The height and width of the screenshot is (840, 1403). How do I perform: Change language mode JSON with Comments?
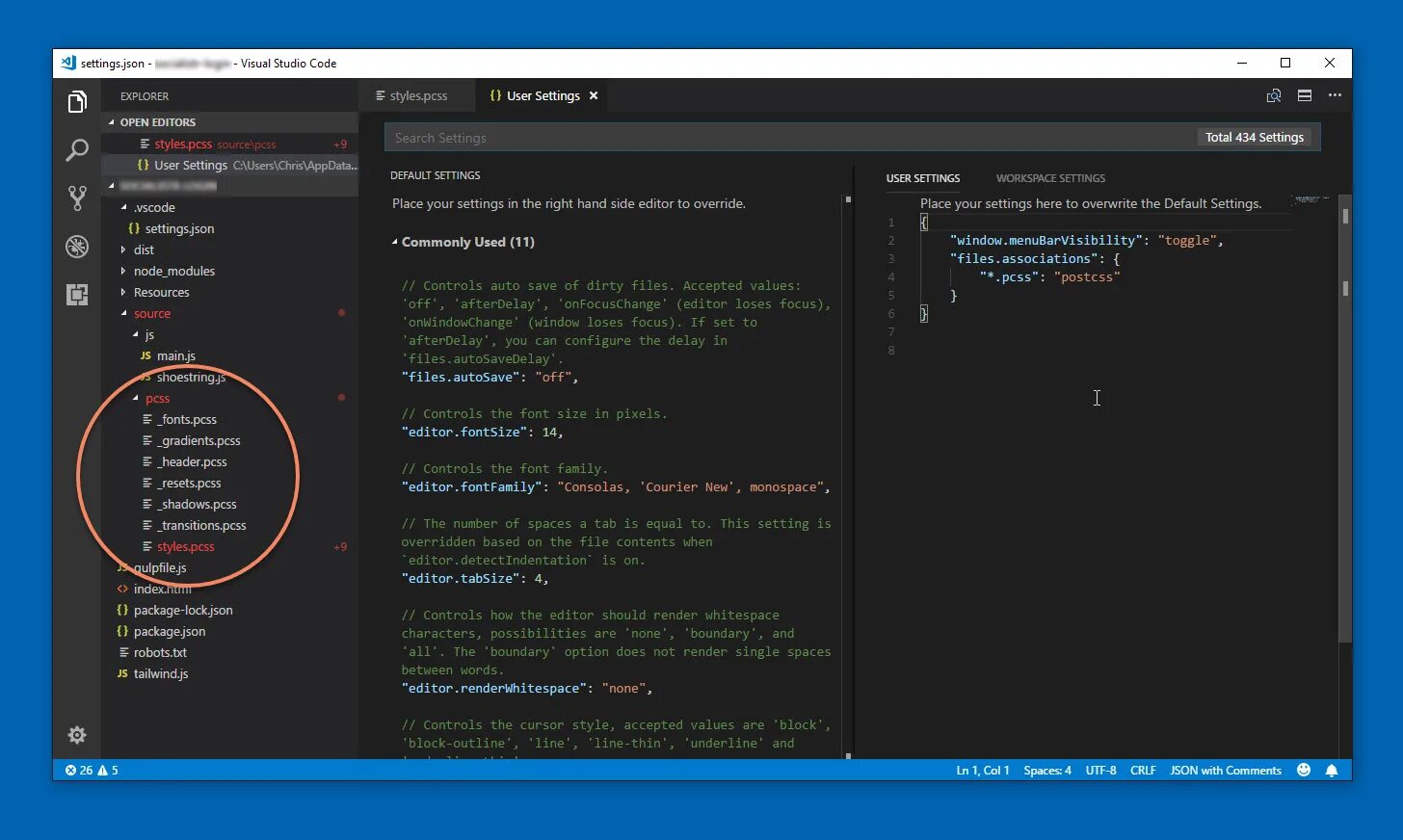point(1226,770)
